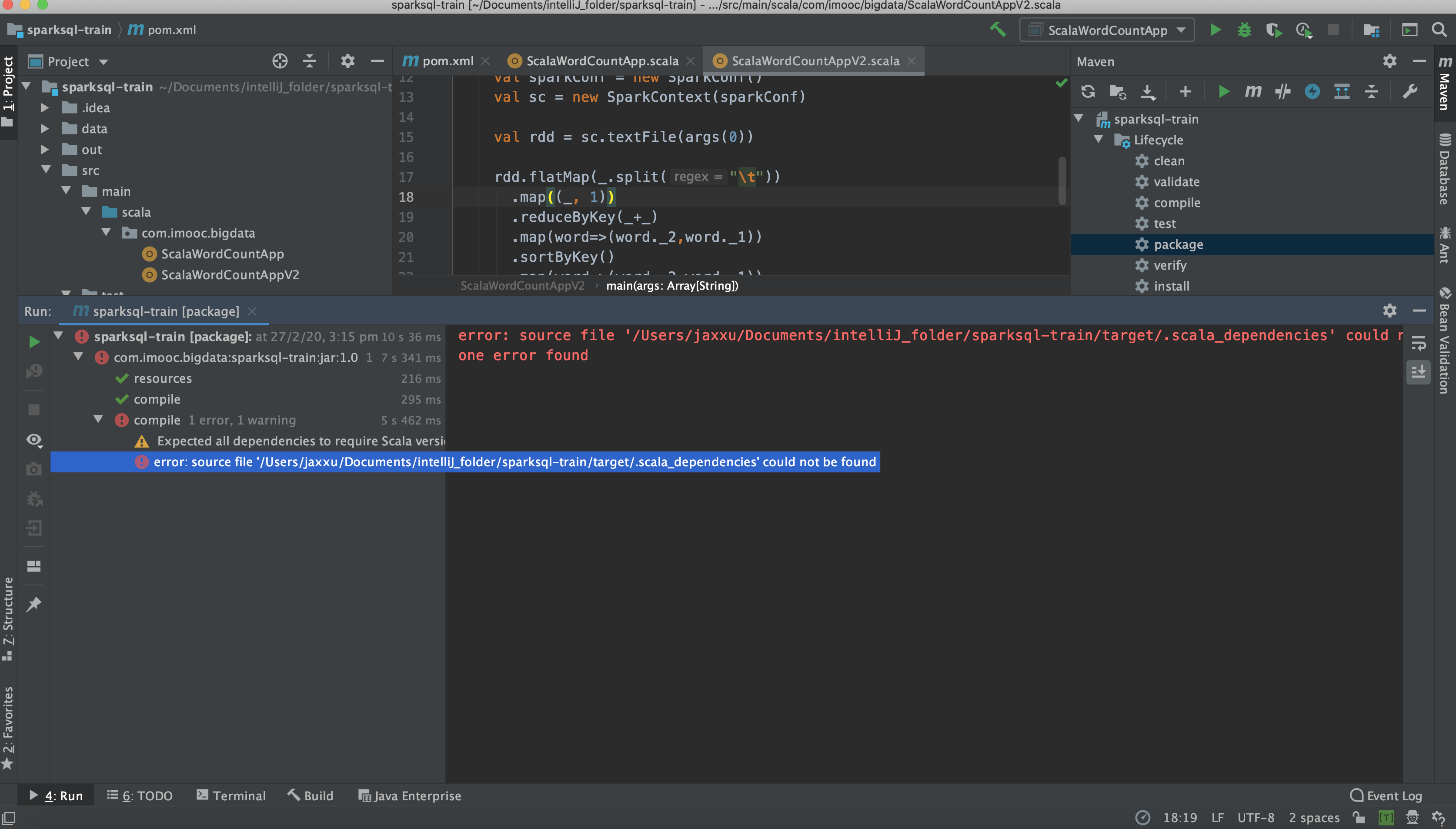Run with coverage shield icon
This screenshot has width=1456, height=829.
[x=1274, y=30]
